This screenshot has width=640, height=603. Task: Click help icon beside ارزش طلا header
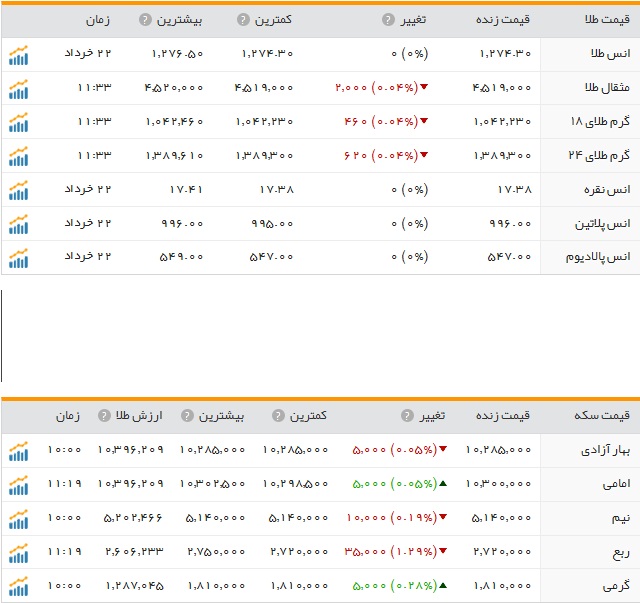[104, 416]
